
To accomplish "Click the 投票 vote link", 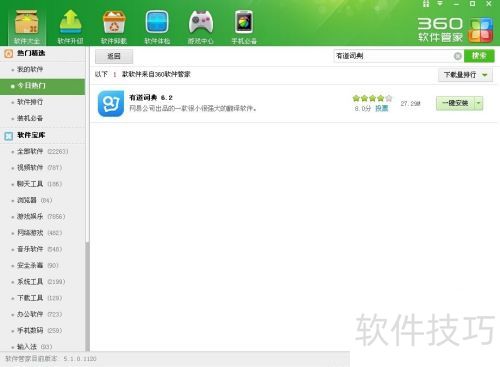I will pos(382,109).
